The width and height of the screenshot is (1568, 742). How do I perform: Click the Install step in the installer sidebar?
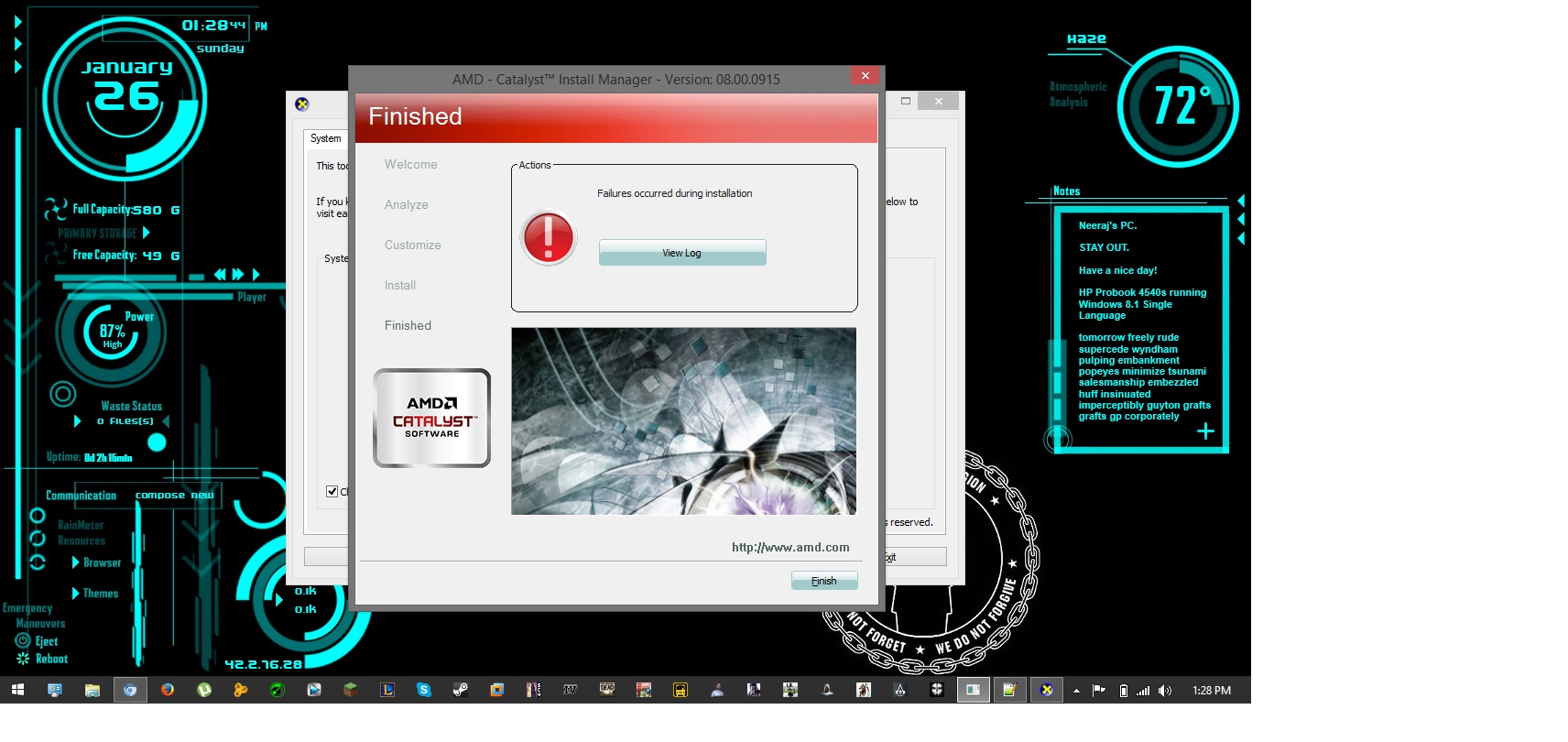click(399, 286)
